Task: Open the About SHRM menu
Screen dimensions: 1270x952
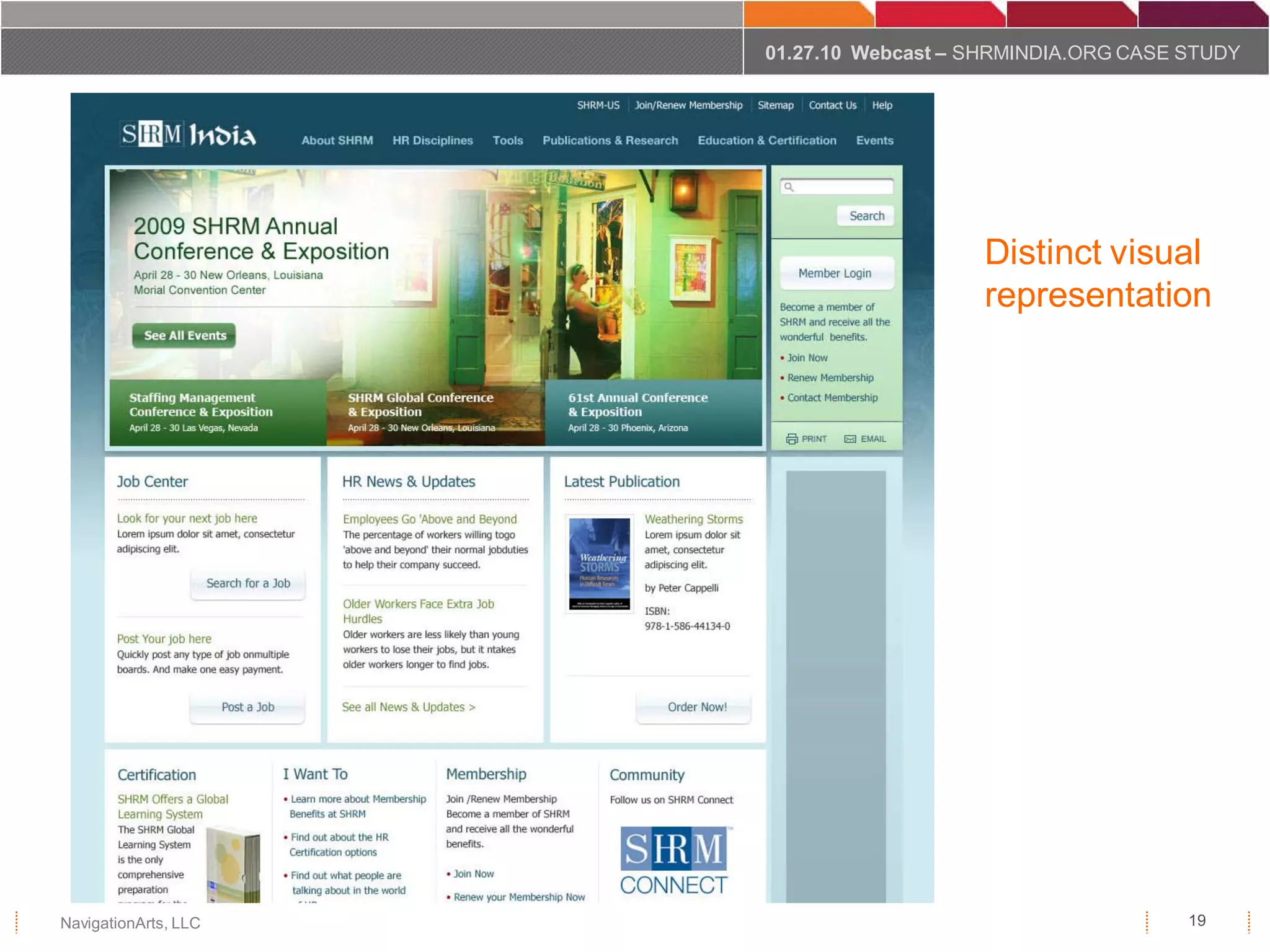Action: point(337,141)
